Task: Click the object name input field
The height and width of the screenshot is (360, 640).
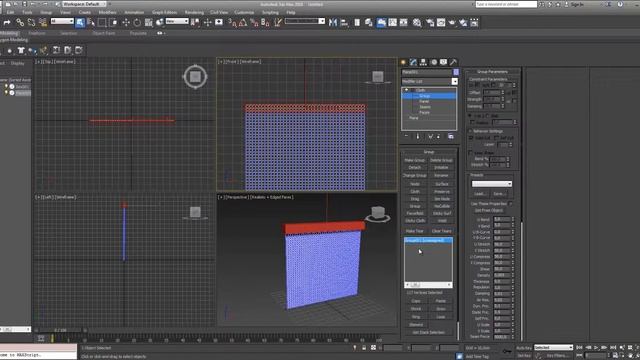Action: tap(427, 72)
